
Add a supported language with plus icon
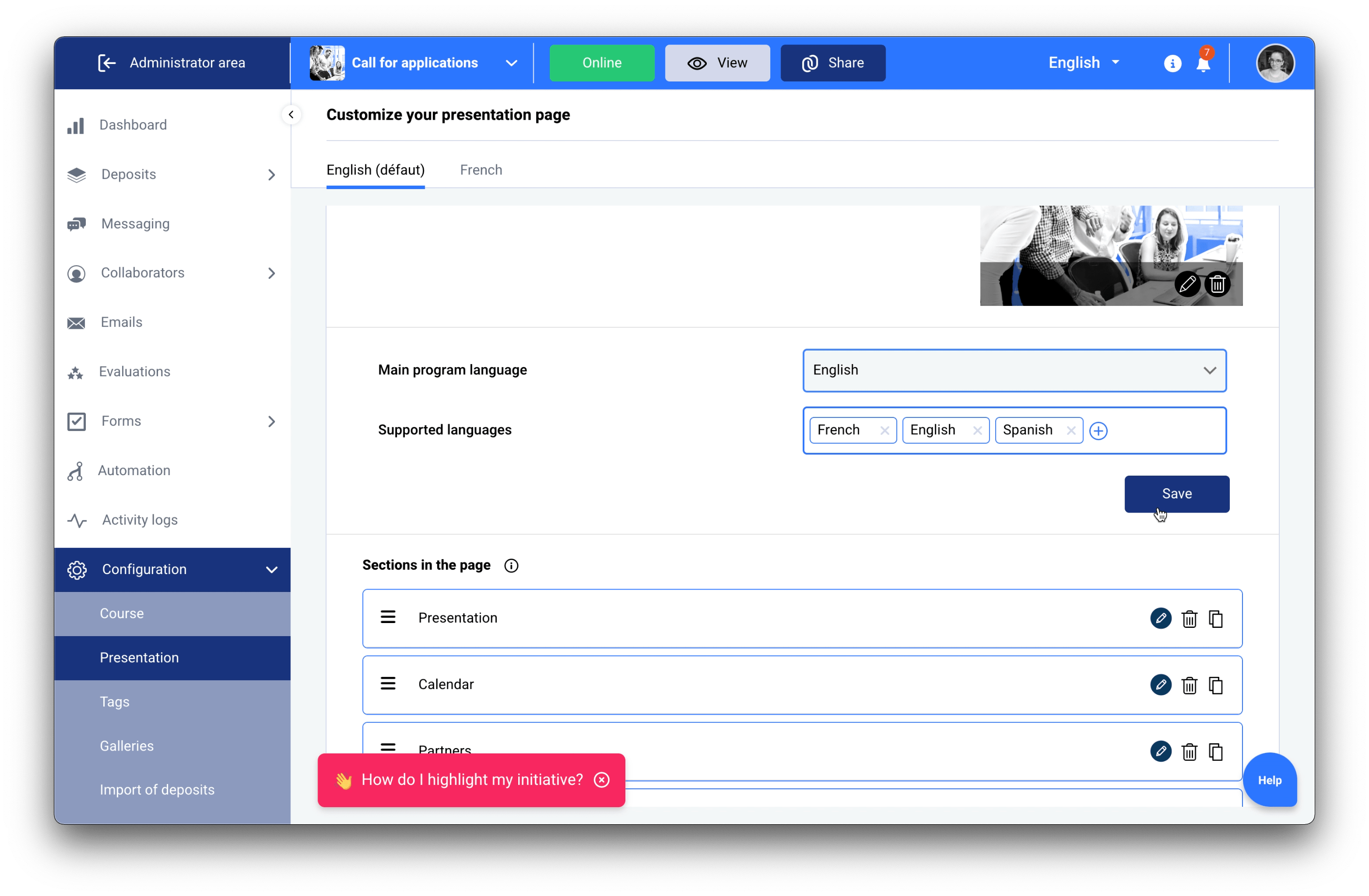(x=1098, y=431)
